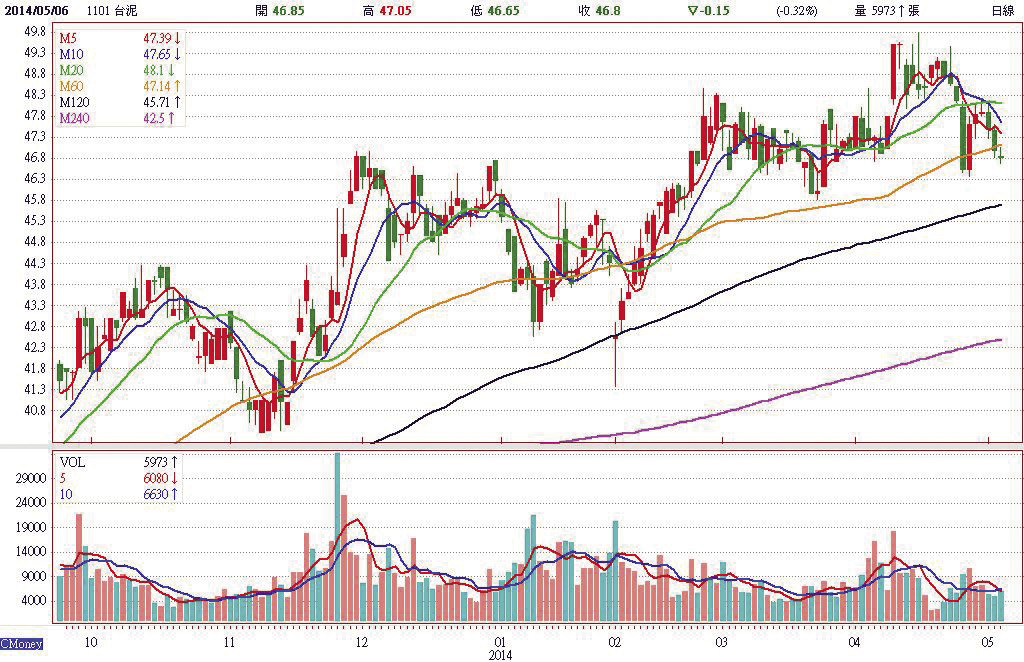Select the M5 moving average legend entry
The image size is (1024, 662).
(69, 38)
